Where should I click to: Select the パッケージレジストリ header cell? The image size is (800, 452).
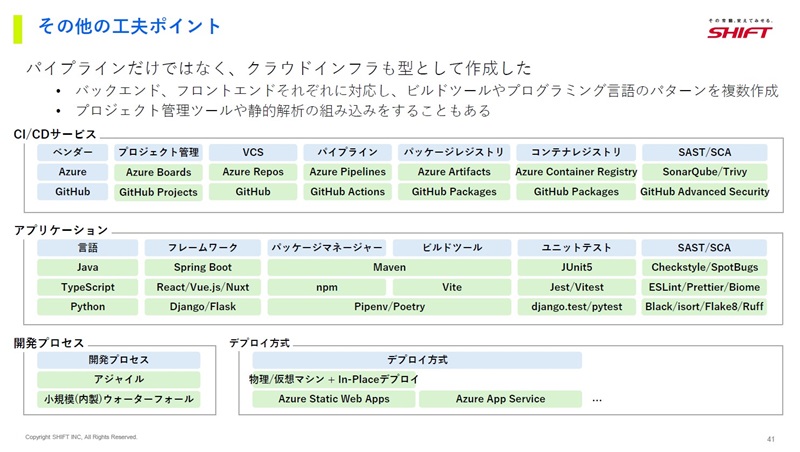pos(454,153)
